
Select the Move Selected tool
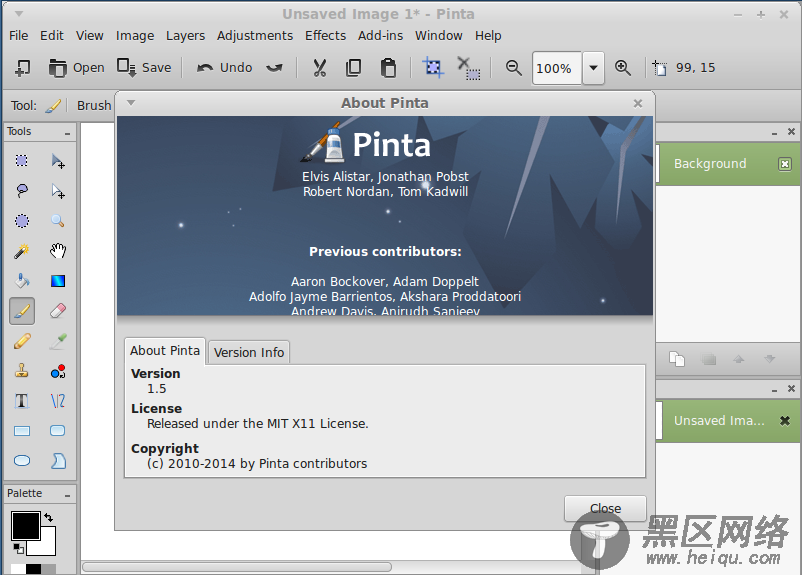pos(58,161)
